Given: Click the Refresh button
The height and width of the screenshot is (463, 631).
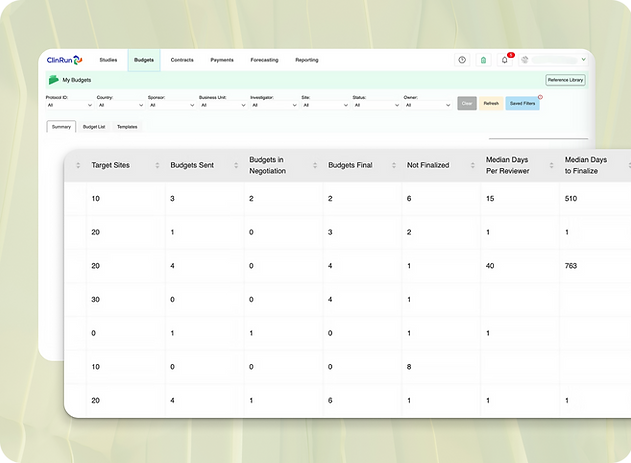Looking at the screenshot, I should point(491,103).
